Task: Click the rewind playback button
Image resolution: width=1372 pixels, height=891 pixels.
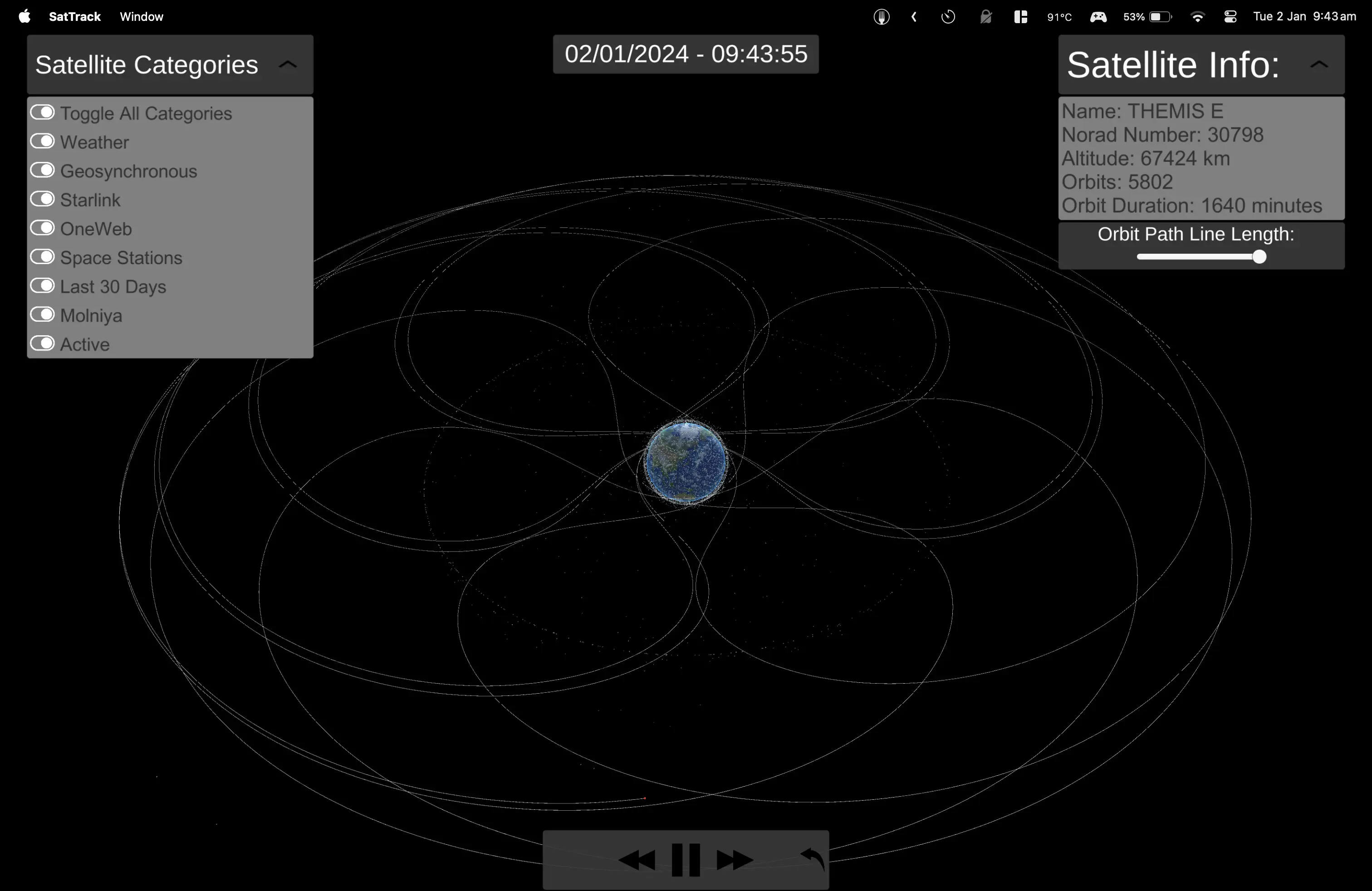Action: coord(637,860)
